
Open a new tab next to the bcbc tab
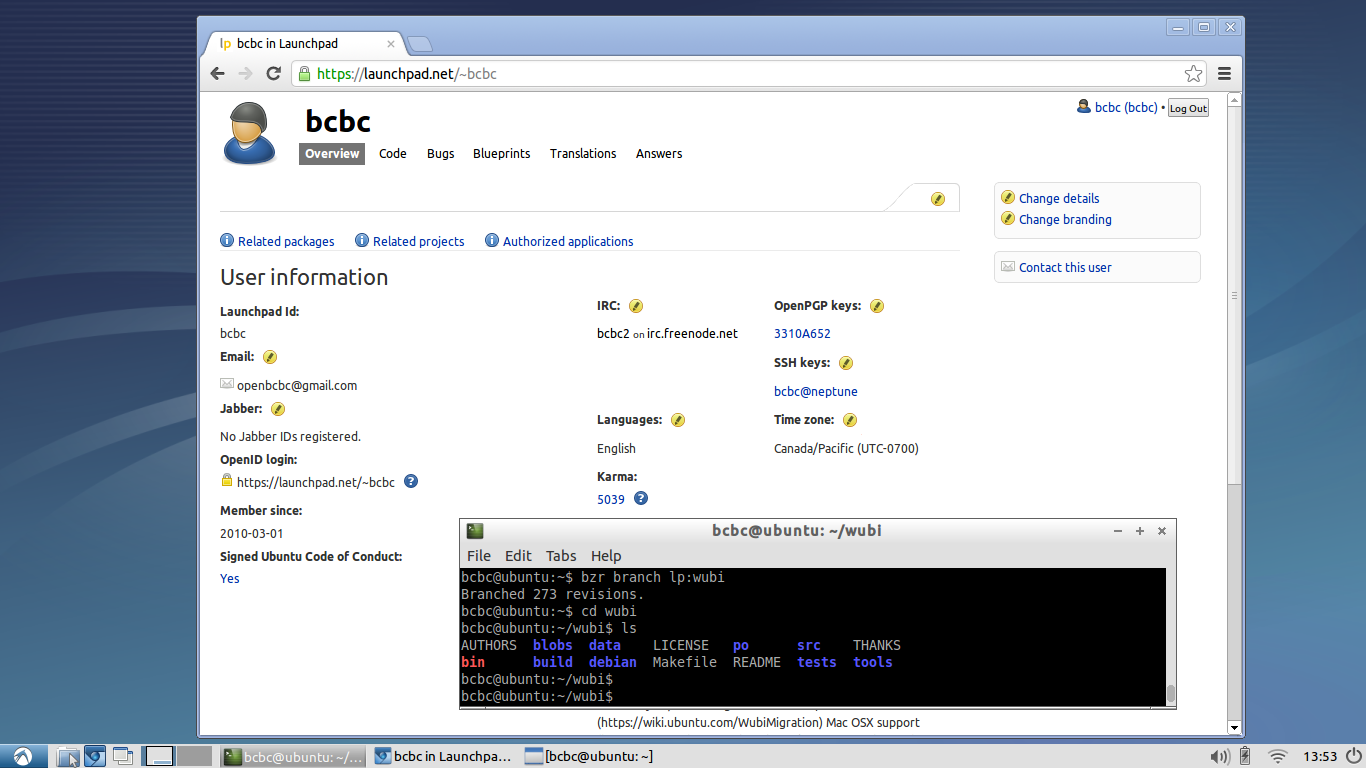click(420, 43)
